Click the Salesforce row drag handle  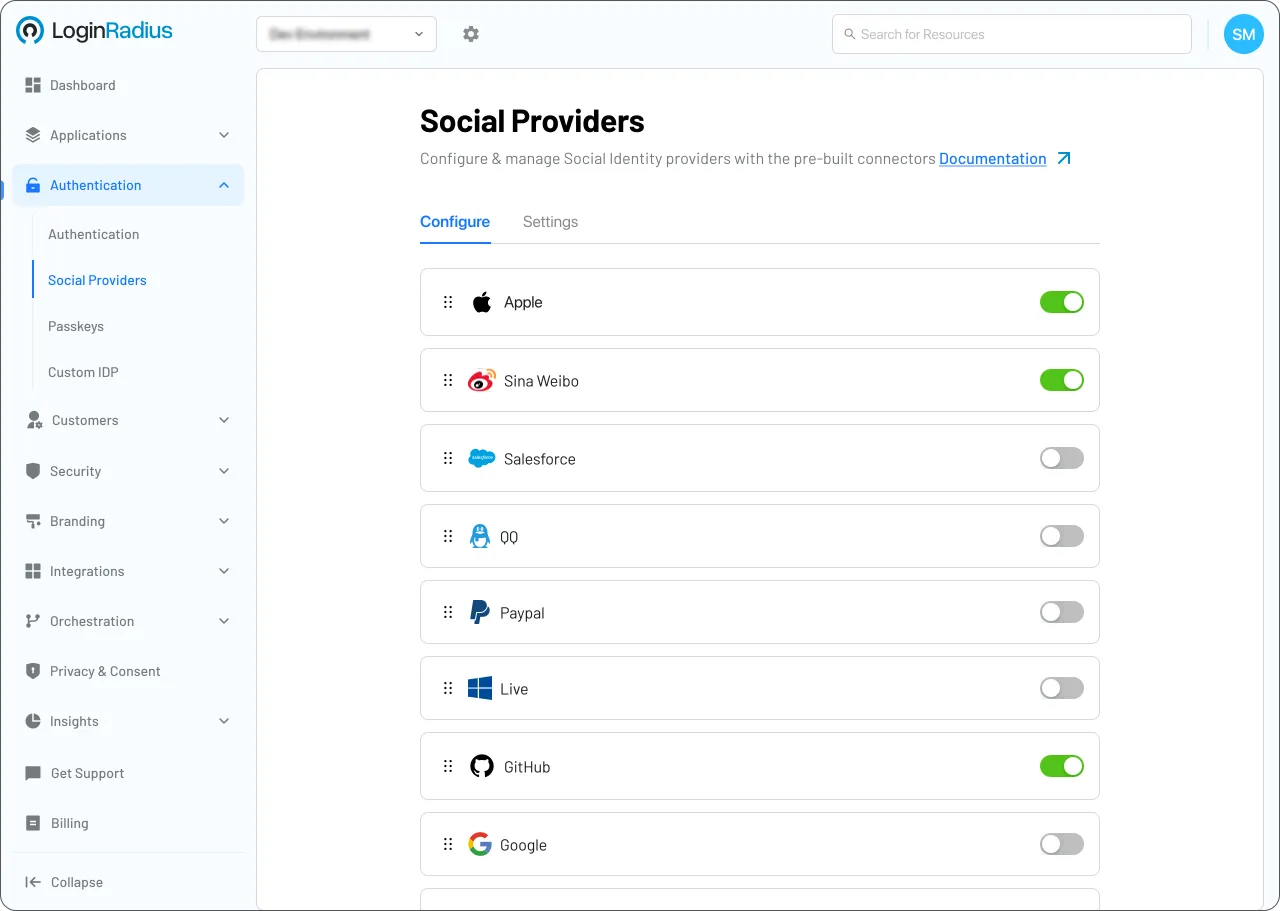click(x=448, y=458)
